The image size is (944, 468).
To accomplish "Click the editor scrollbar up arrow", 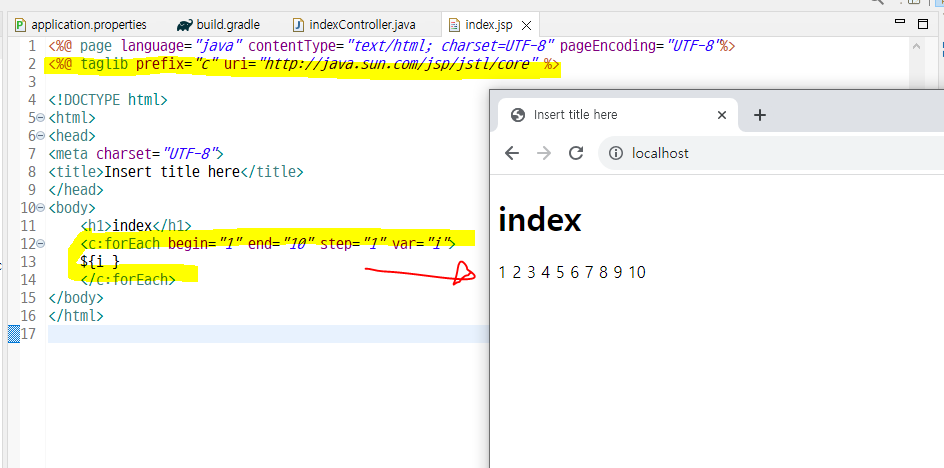I will pos(916,46).
